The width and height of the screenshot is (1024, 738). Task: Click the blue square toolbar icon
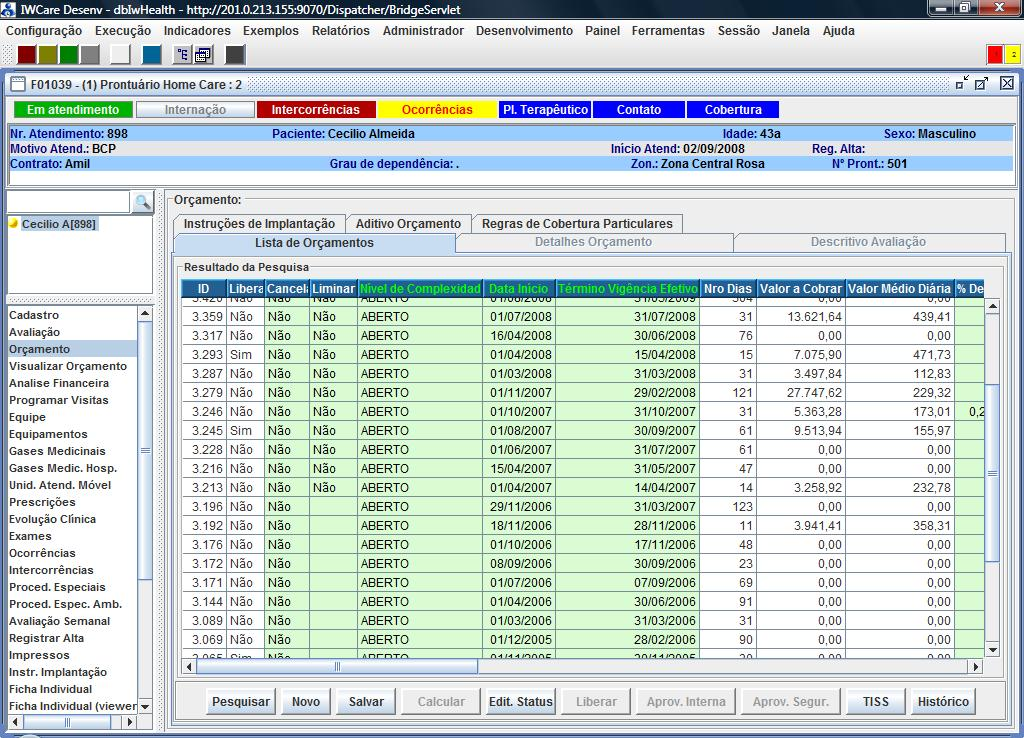point(152,55)
